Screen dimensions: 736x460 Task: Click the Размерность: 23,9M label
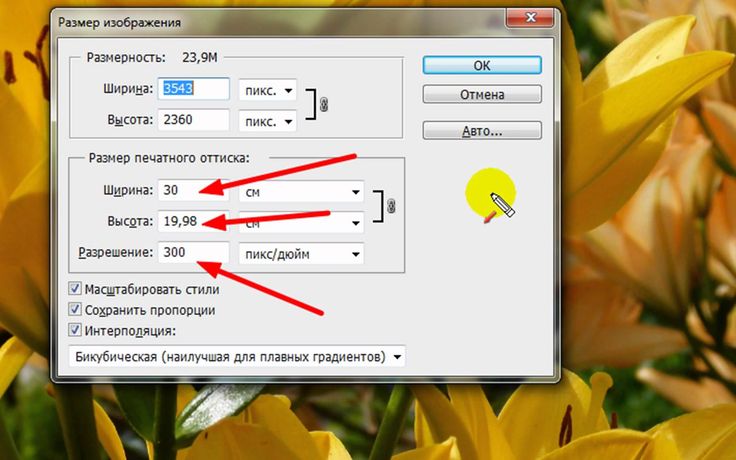click(x=152, y=58)
